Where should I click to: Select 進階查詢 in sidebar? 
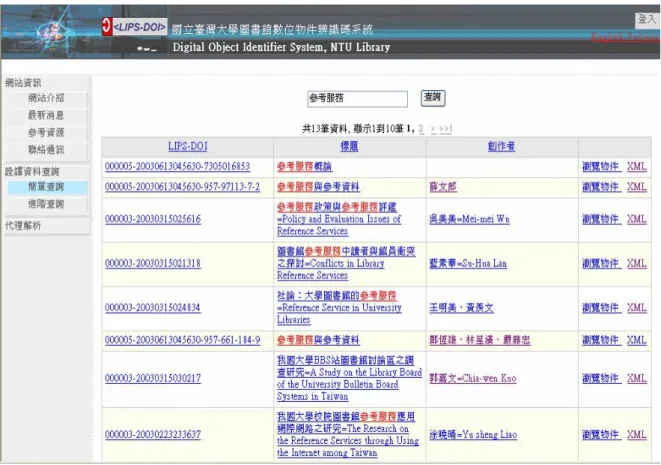click(x=46, y=204)
